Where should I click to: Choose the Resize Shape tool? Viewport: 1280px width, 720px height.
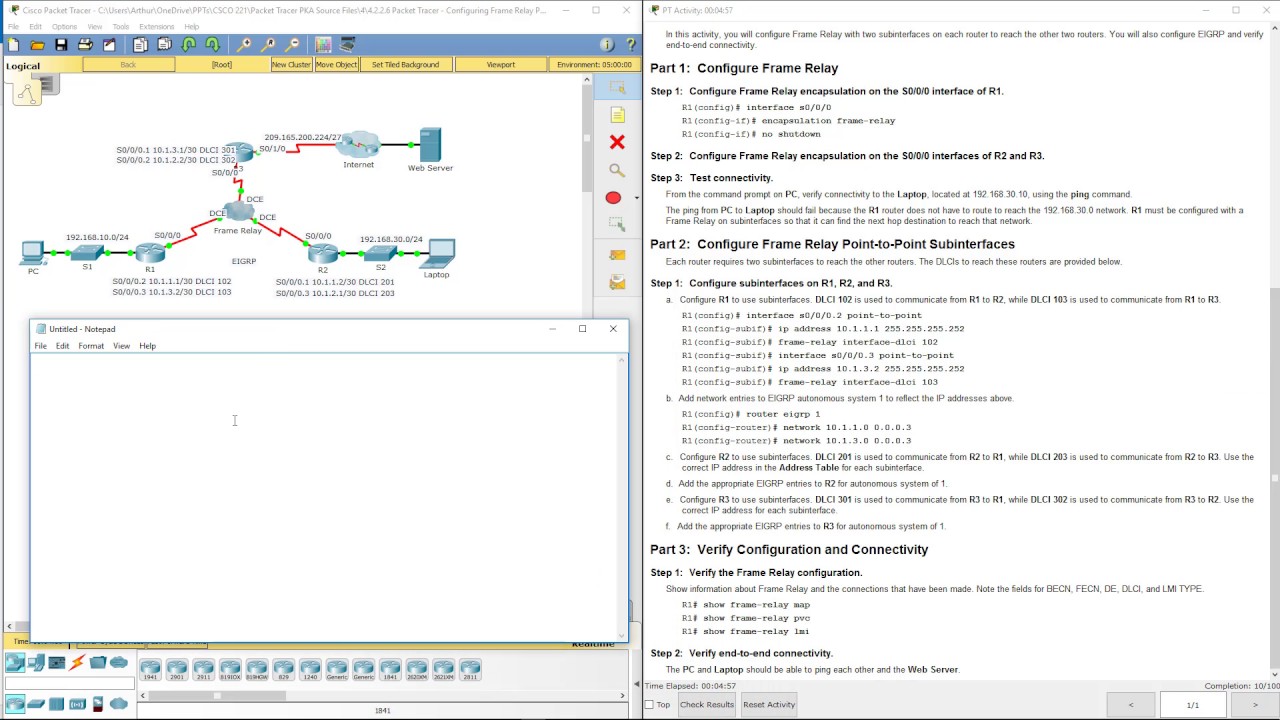[x=617, y=225]
